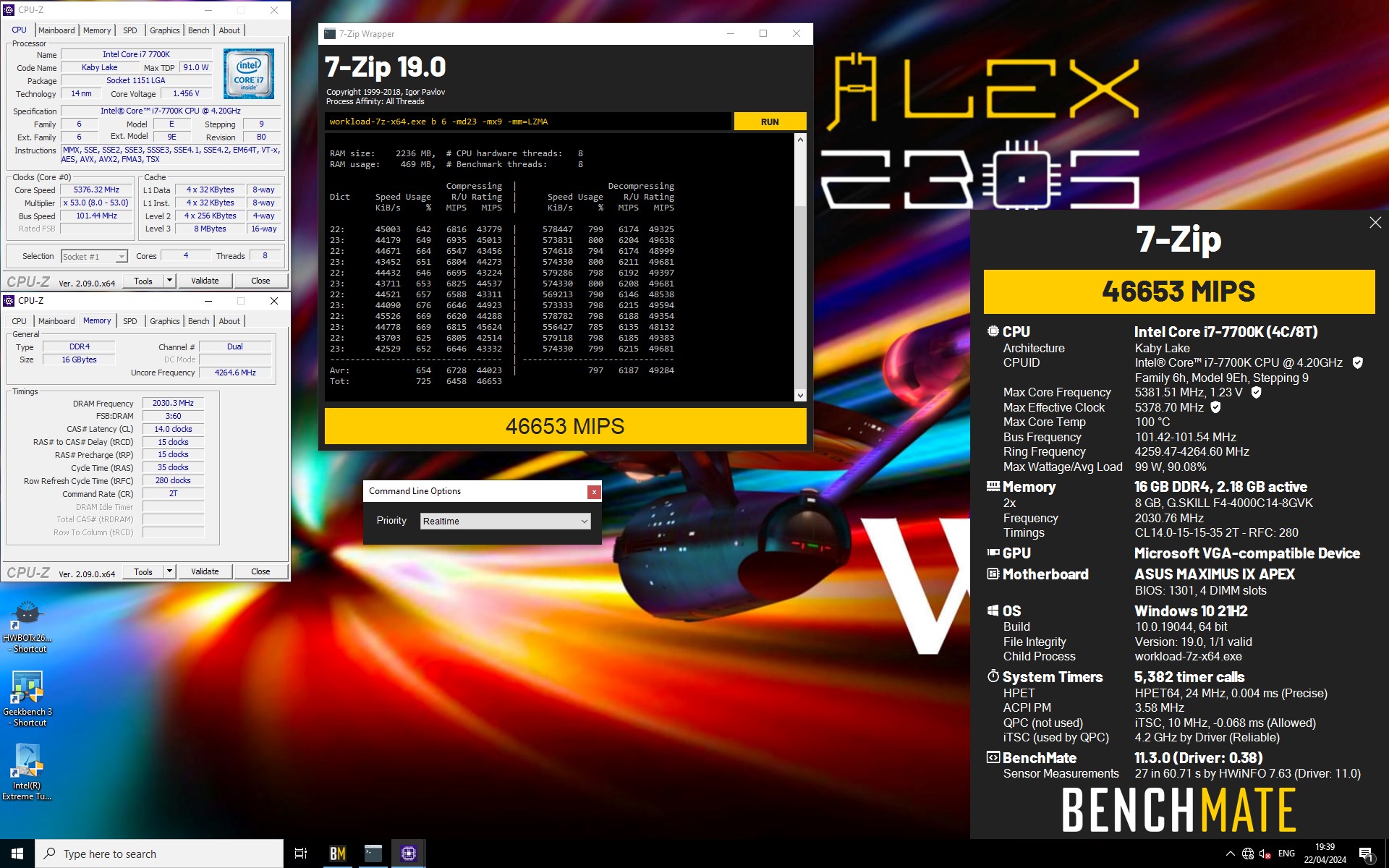
Task: Click the DRAM Frequency 2030.3 MHz value
Action: 173,404
